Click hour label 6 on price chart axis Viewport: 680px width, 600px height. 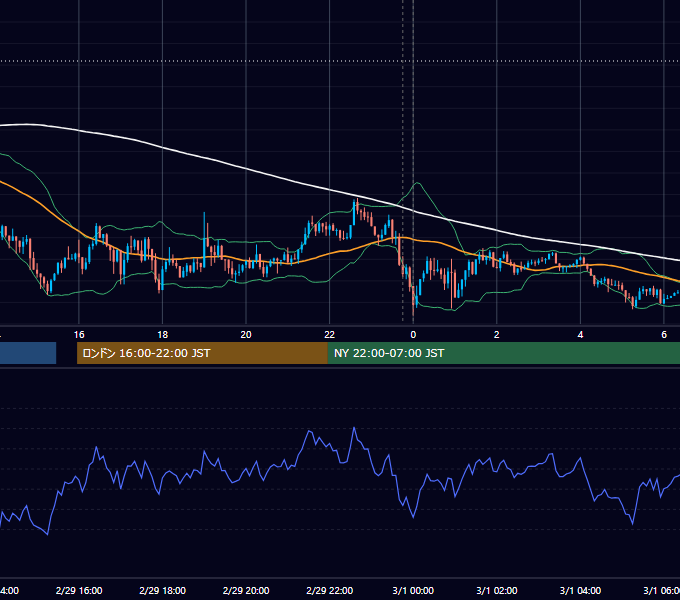(x=664, y=335)
